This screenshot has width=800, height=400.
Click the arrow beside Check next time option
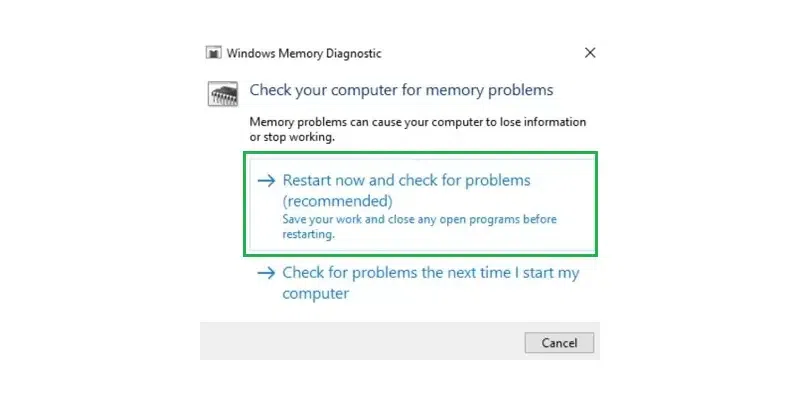[x=266, y=273]
